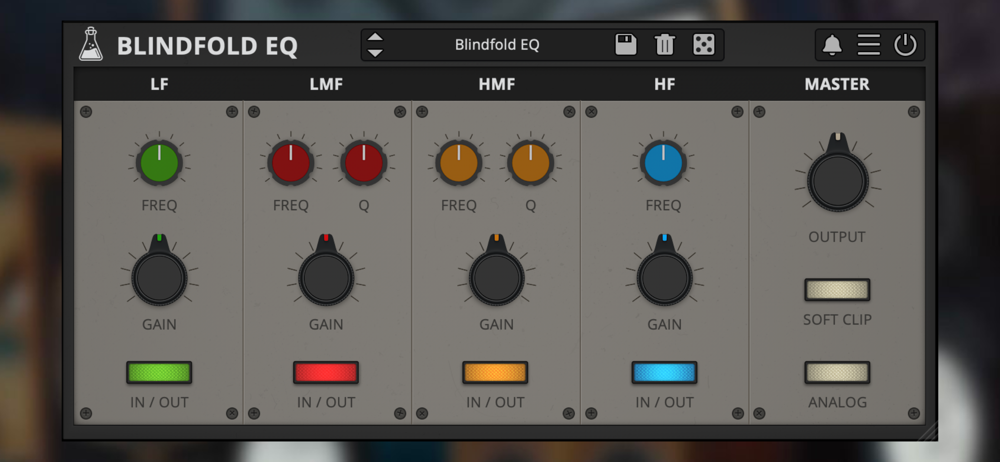The height and width of the screenshot is (462, 1000).
Task: Click the ANALOG label
Action: (837, 403)
